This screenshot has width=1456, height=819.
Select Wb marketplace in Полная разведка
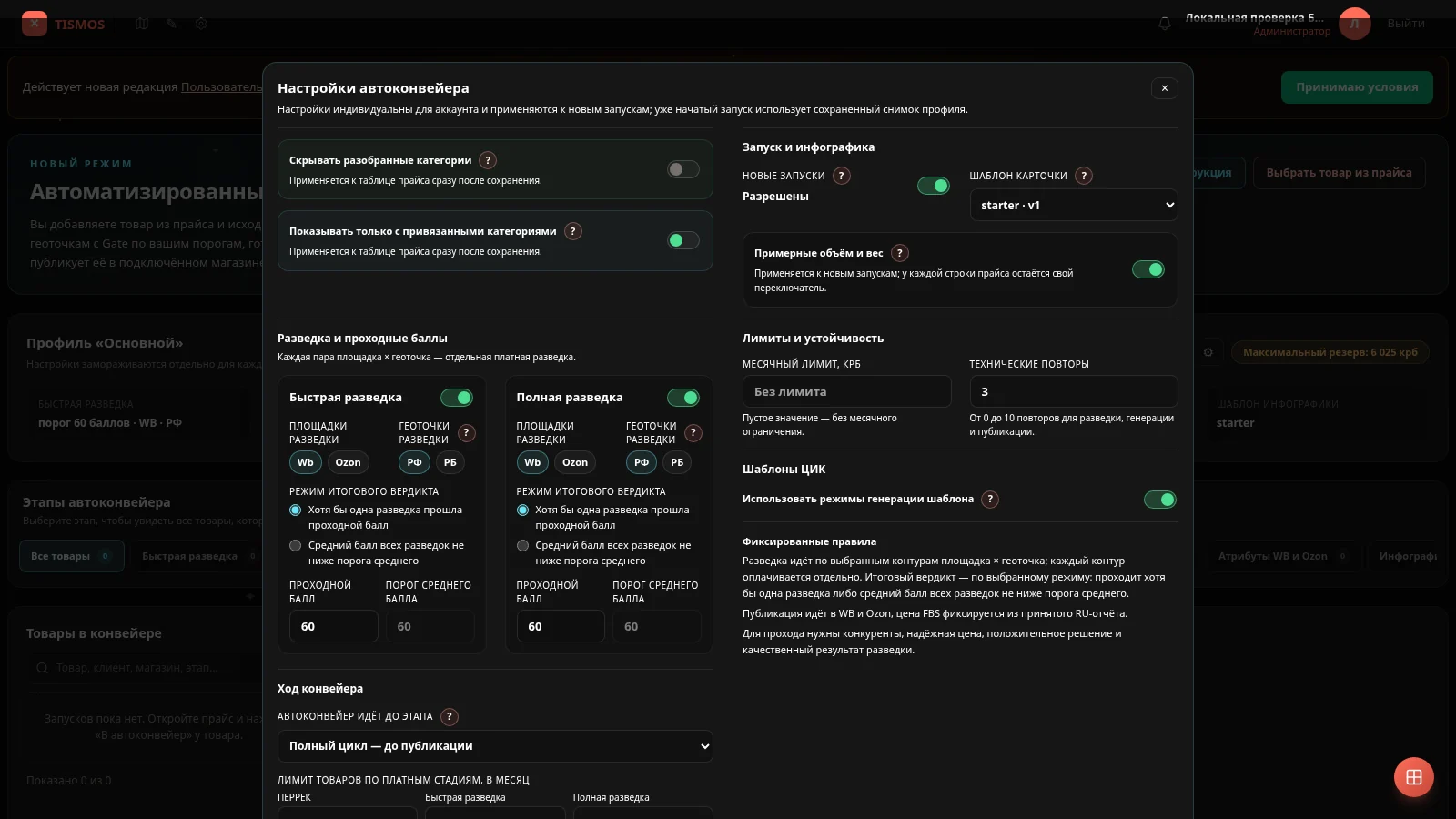[532, 462]
